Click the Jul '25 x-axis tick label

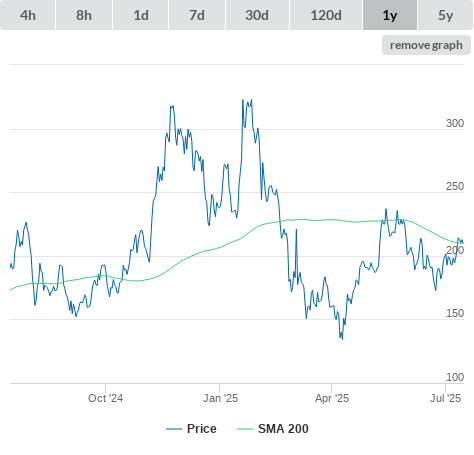point(446,398)
